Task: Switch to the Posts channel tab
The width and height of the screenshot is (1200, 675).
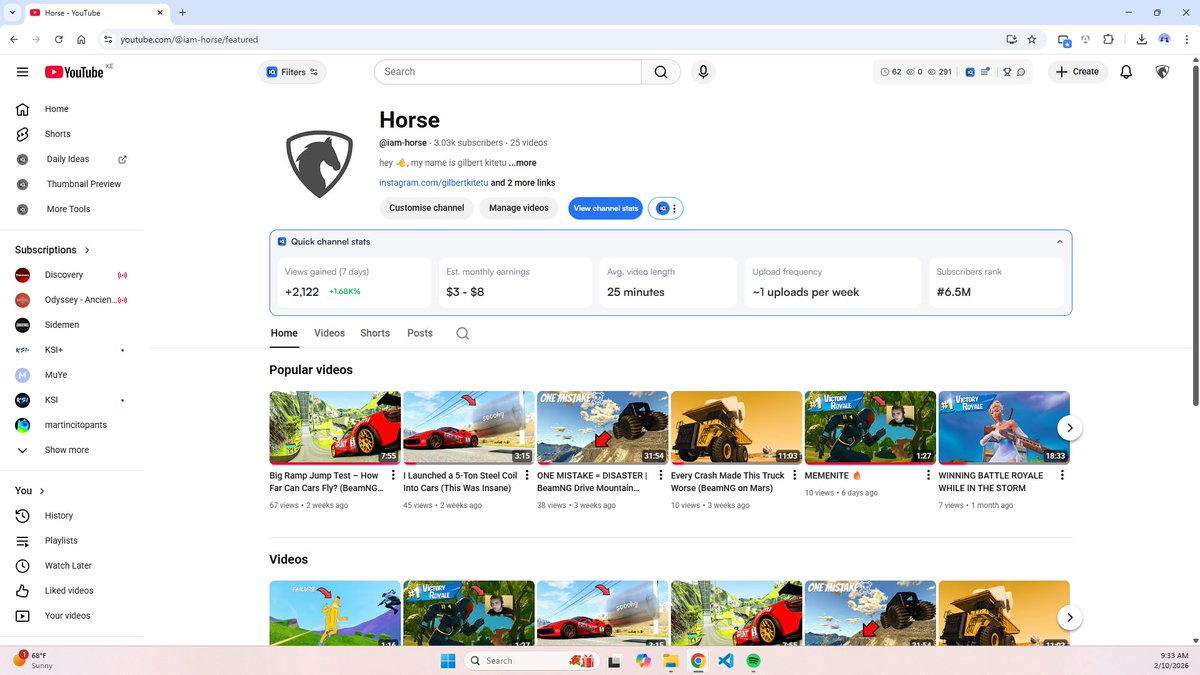Action: coord(420,333)
